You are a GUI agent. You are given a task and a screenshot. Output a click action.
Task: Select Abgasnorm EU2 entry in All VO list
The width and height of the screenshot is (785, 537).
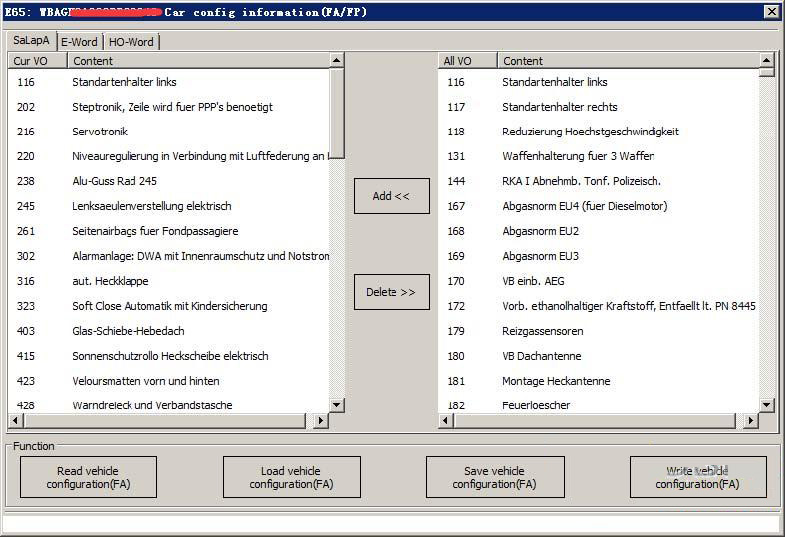point(540,231)
